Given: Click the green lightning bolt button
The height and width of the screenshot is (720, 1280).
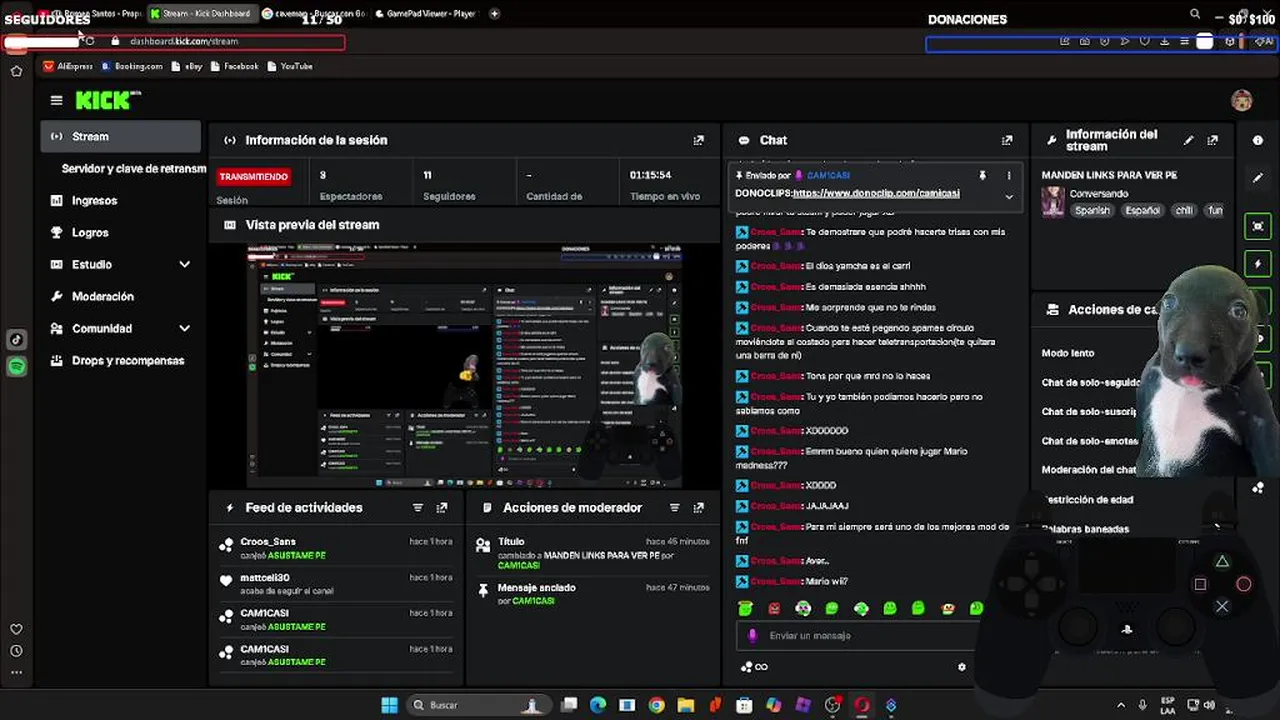Looking at the screenshot, I should point(1258,264).
